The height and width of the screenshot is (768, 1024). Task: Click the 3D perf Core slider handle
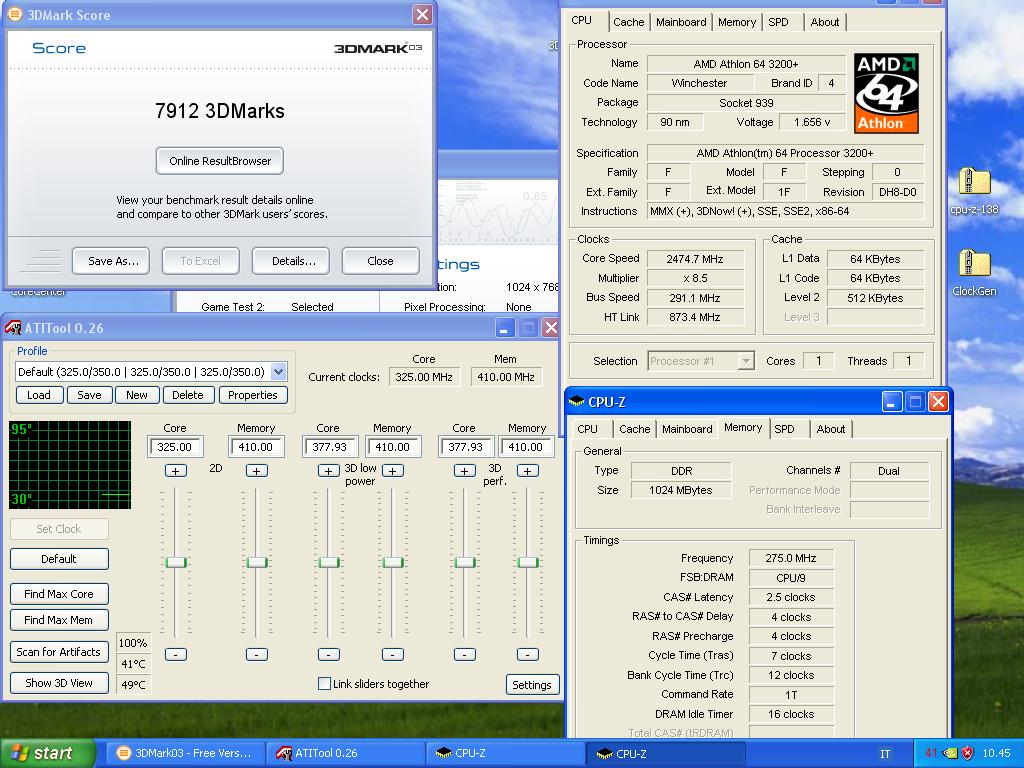click(464, 562)
